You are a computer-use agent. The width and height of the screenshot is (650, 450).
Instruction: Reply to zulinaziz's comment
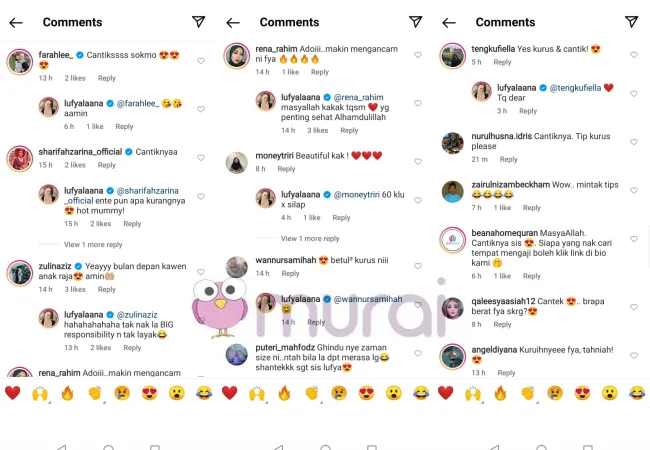point(107,289)
